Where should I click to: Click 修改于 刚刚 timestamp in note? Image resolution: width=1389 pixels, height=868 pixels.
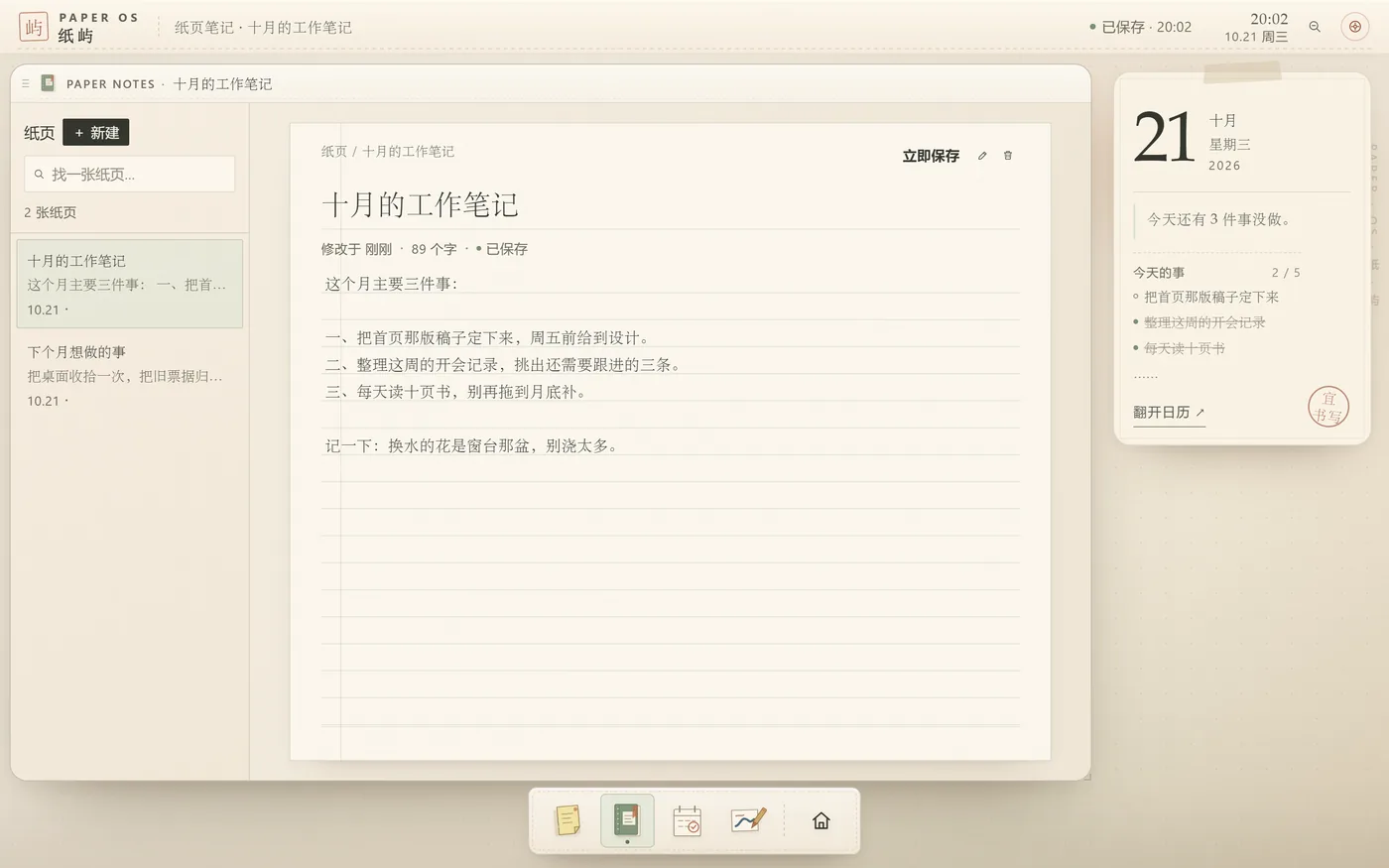356,249
